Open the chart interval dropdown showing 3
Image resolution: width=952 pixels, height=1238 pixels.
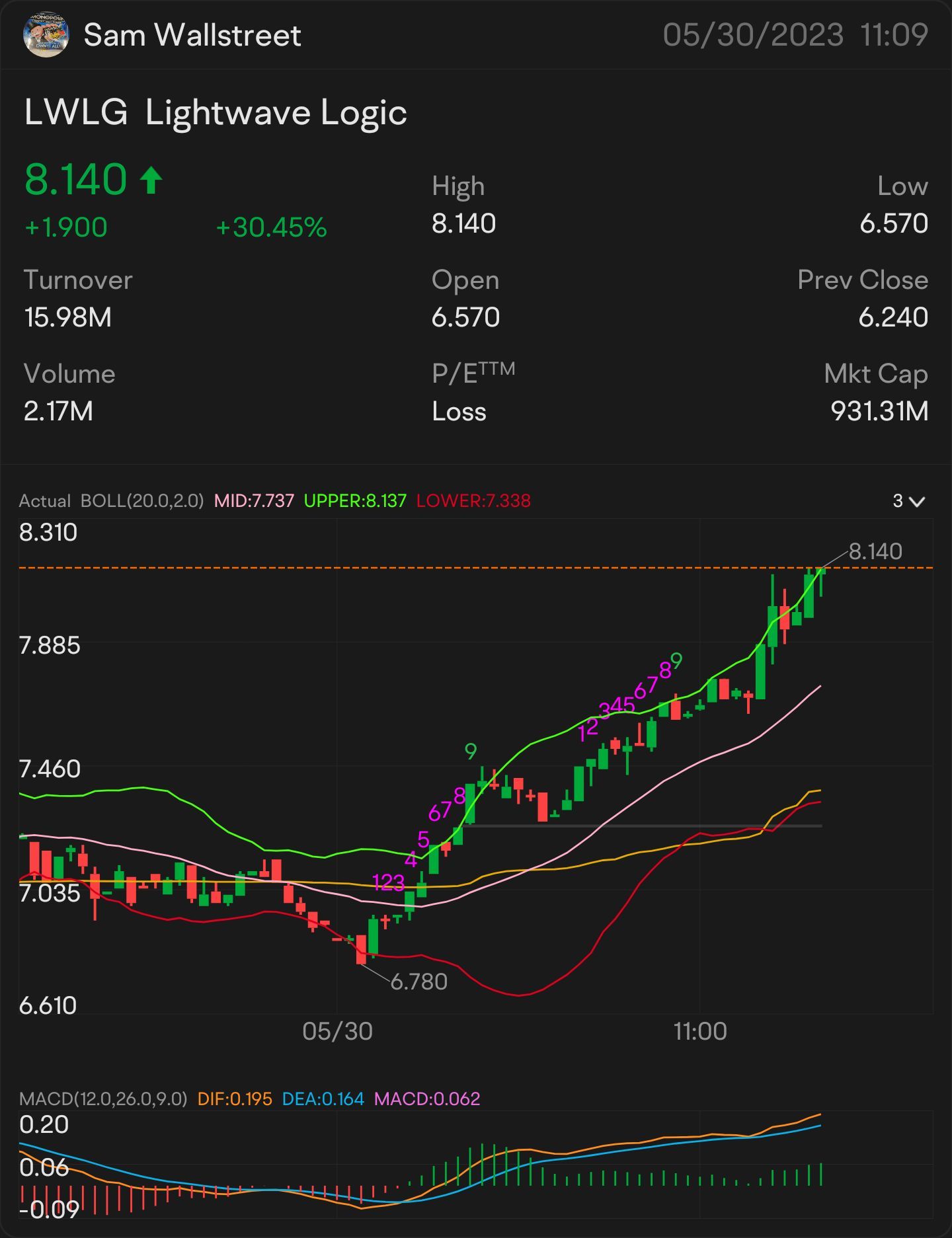(908, 501)
